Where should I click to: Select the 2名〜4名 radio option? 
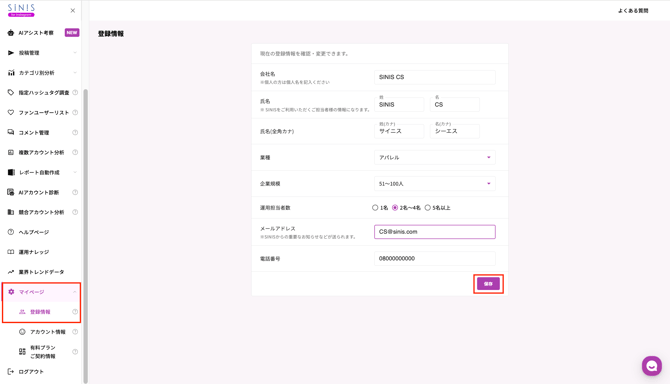pyautogui.click(x=395, y=208)
